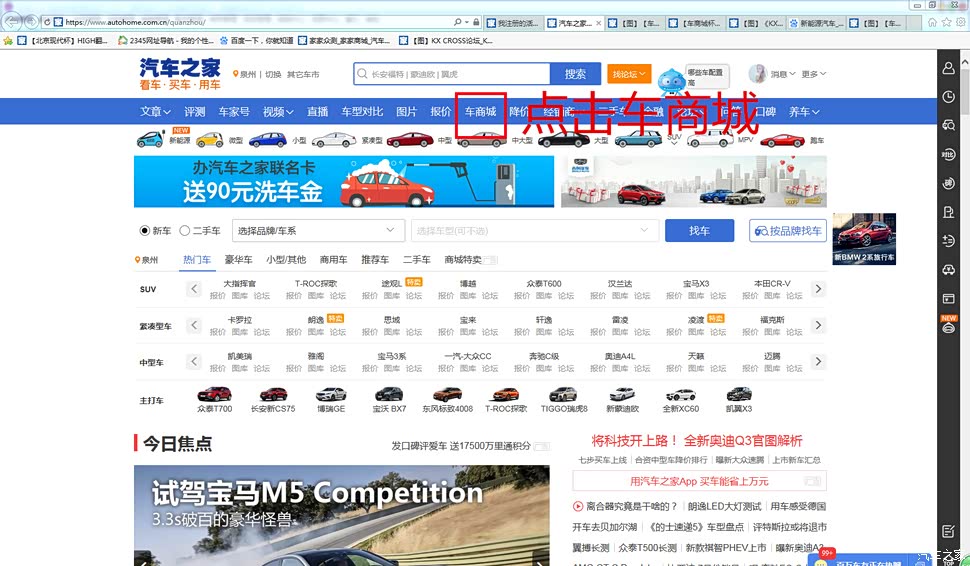970x566 pixels.
Task: Click the blue mascot robot icon
Action: click(671, 80)
